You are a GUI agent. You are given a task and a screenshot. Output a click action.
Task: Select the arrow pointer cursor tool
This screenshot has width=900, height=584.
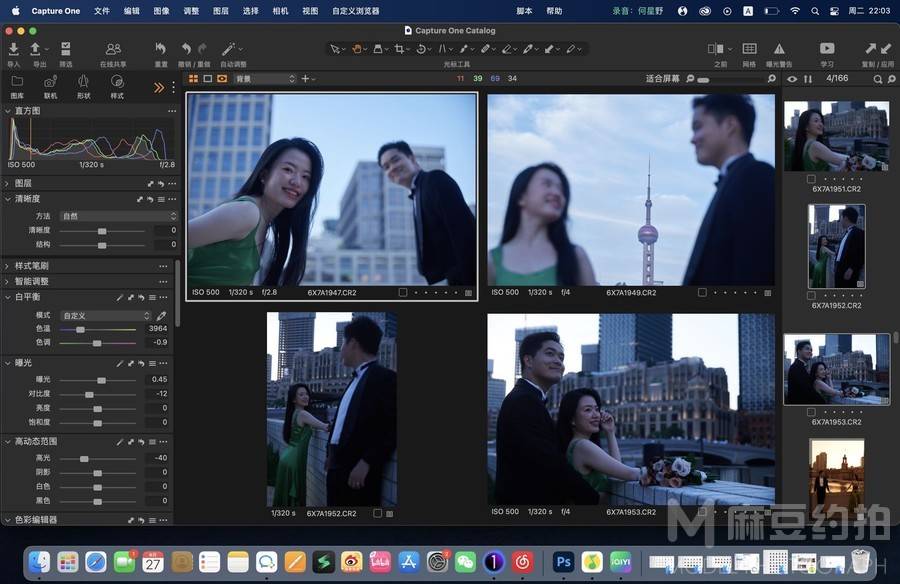pos(335,49)
